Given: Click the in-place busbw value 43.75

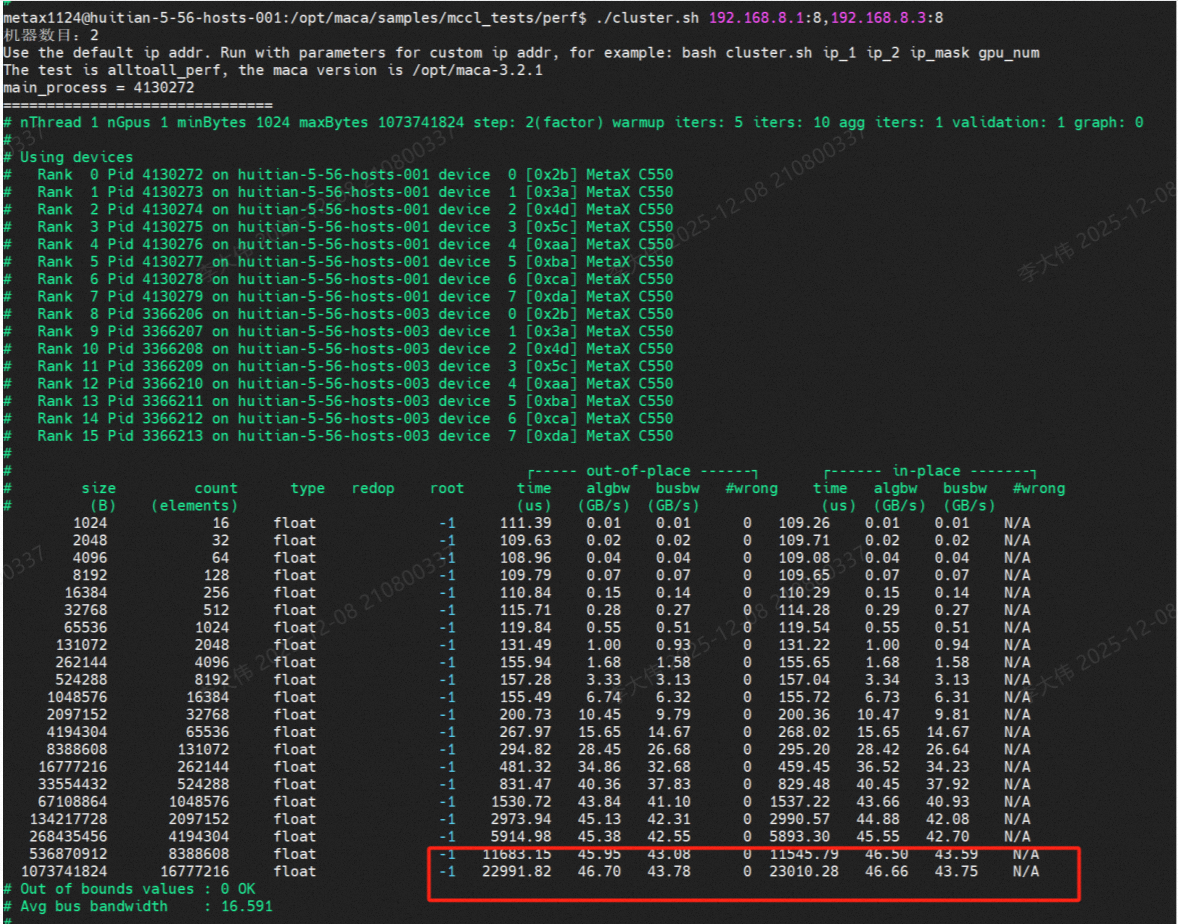Looking at the screenshot, I should pos(956,871).
